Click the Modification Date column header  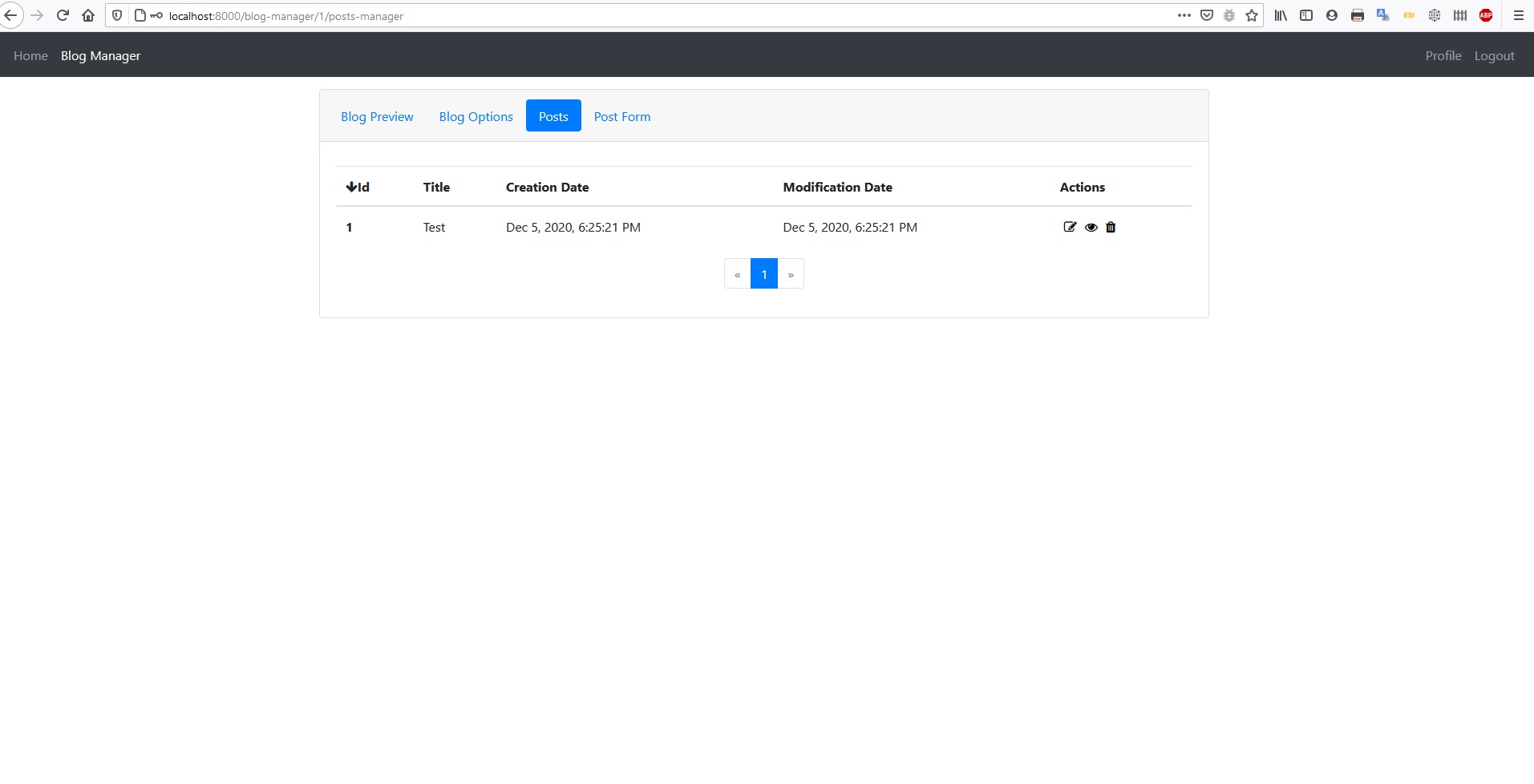[837, 187]
